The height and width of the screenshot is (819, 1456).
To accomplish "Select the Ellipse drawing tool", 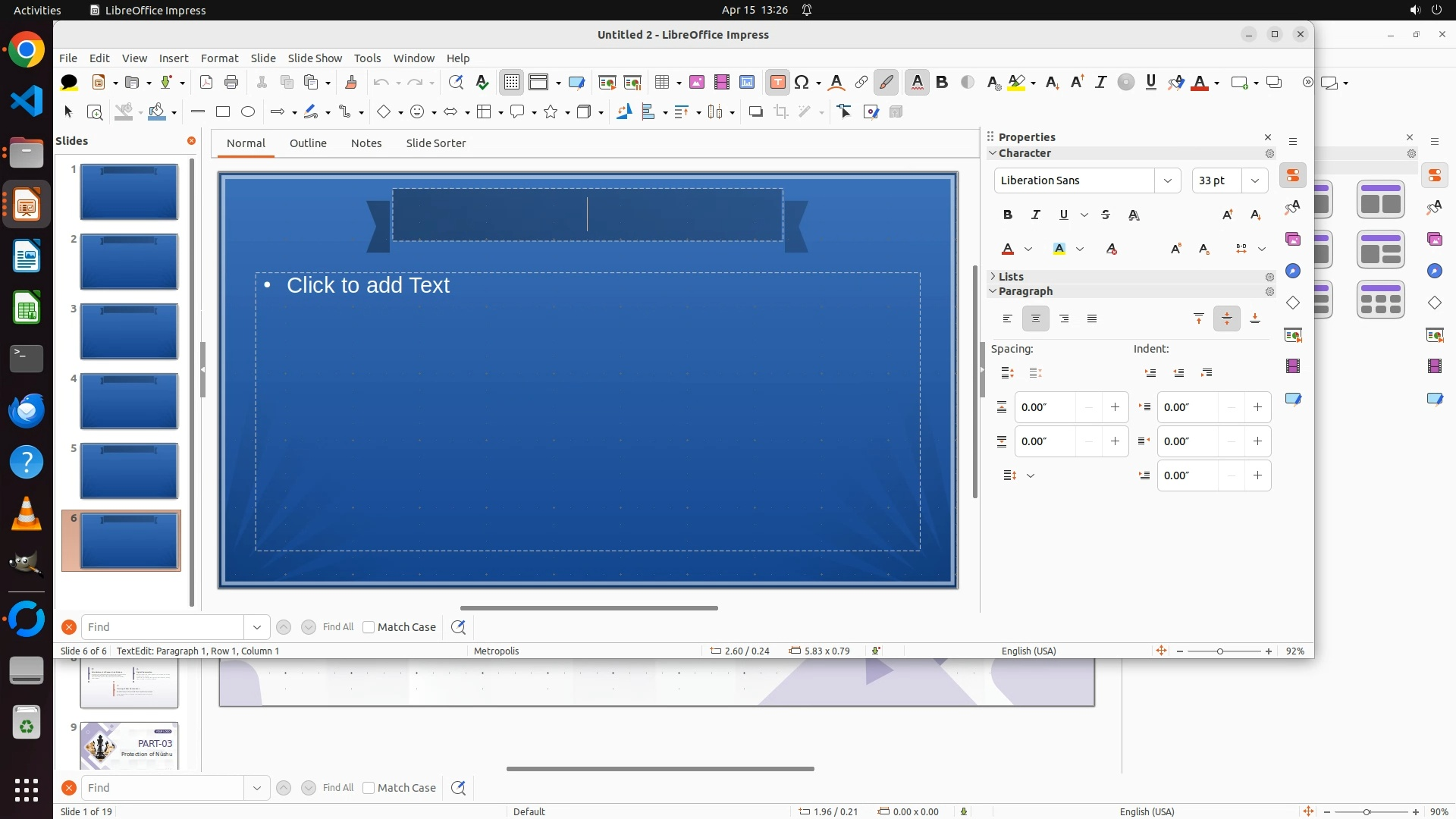I will coord(248,112).
